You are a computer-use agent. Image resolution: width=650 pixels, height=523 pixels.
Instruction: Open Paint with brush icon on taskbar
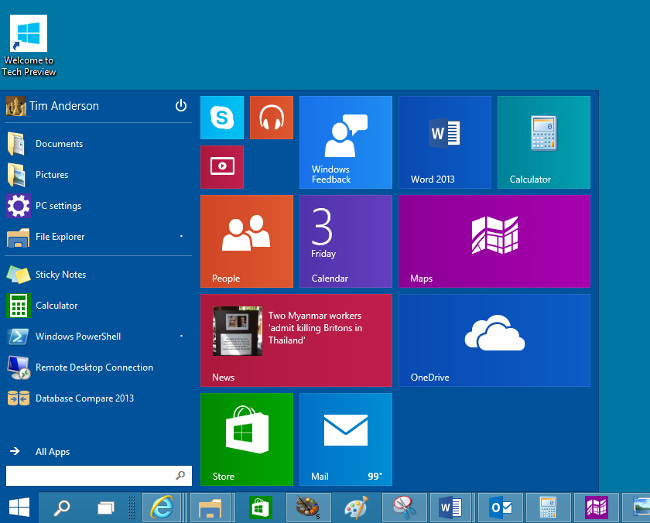pos(356,507)
